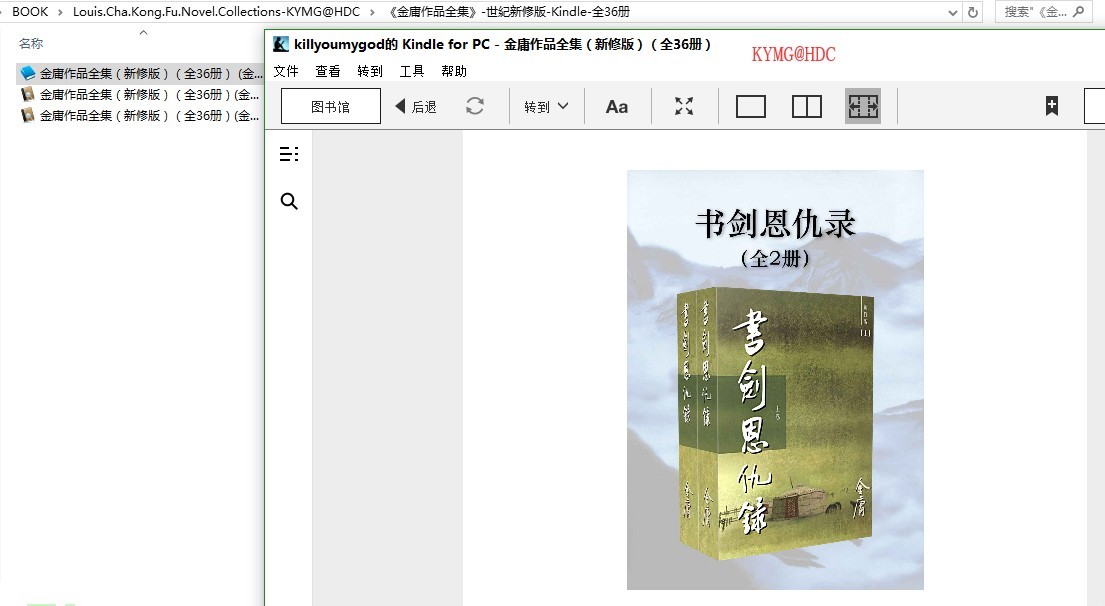Open the address bar history dropdown
The width and height of the screenshot is (1105, 606).
pyautogui.click(x=952, y=12)
